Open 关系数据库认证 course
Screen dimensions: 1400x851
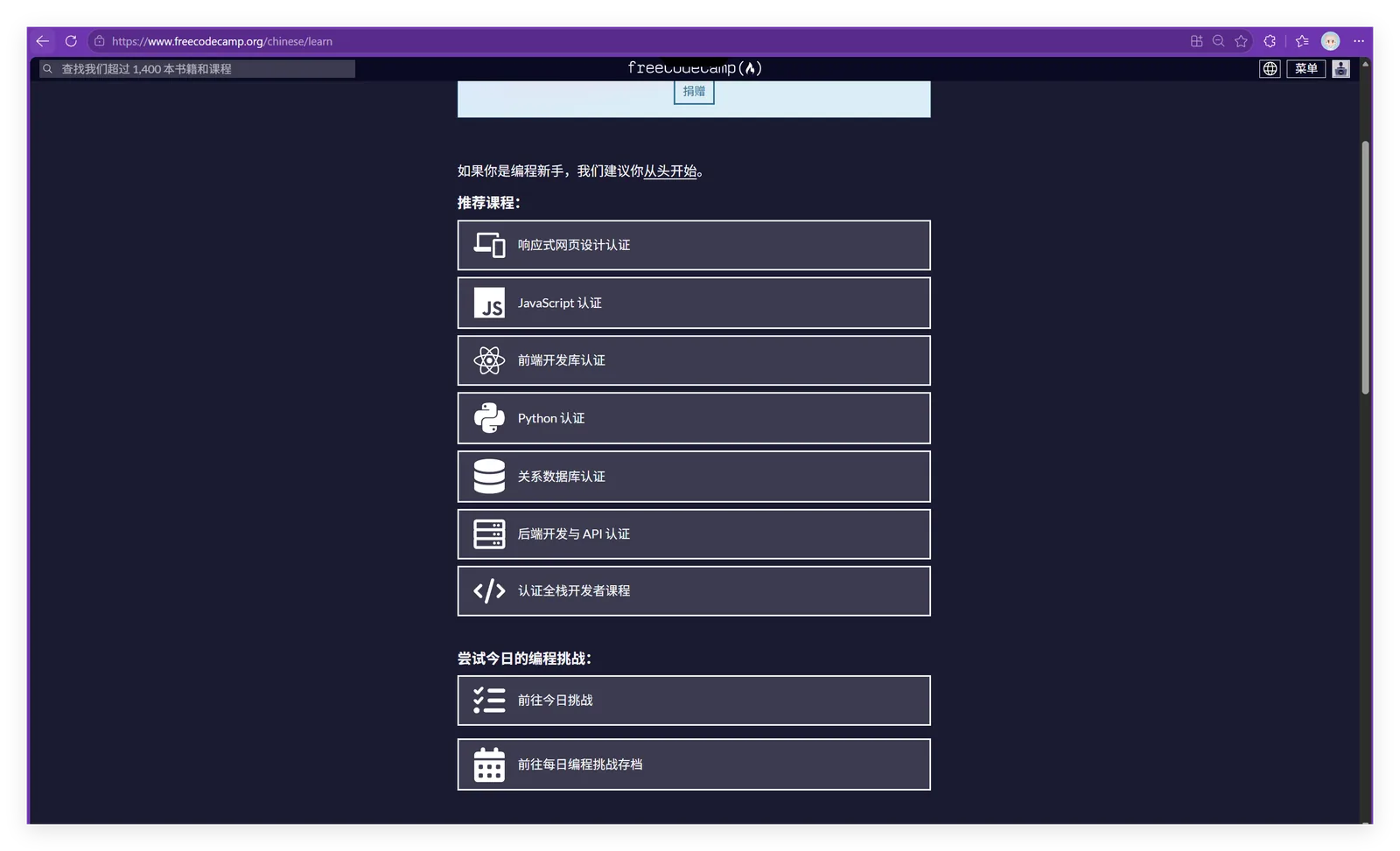694,477
